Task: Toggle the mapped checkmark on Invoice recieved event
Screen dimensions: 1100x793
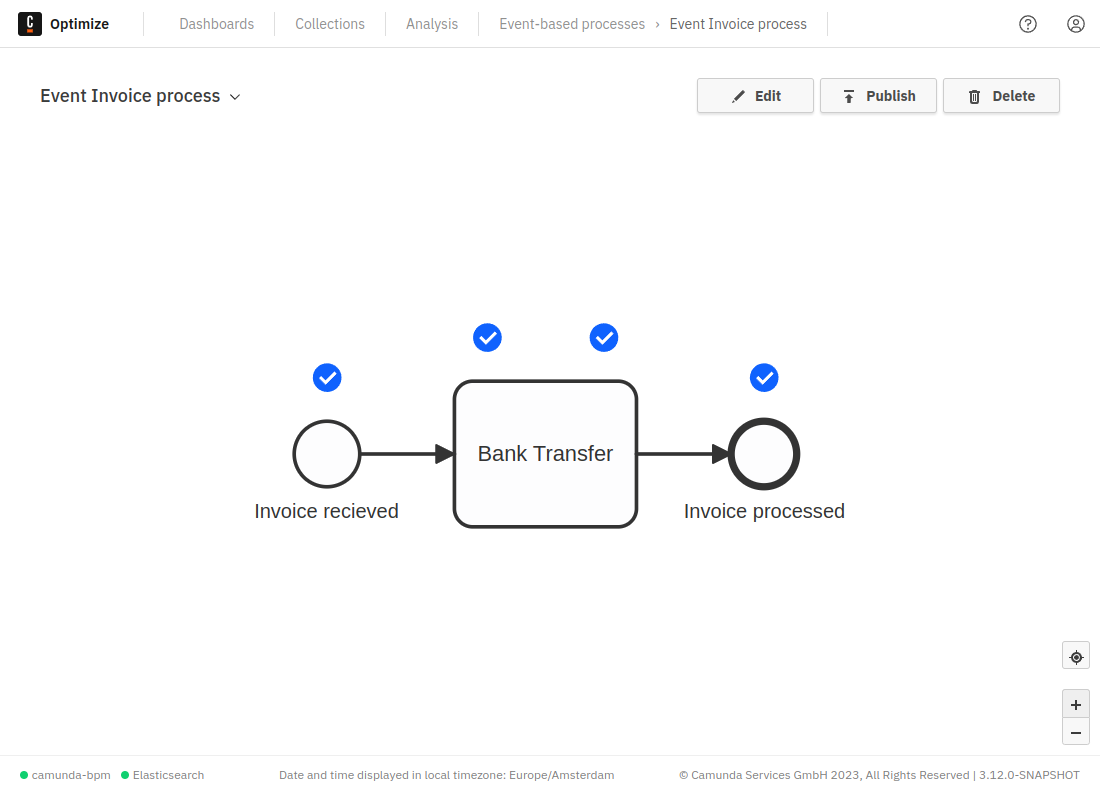Action: (x=327, y=378)
